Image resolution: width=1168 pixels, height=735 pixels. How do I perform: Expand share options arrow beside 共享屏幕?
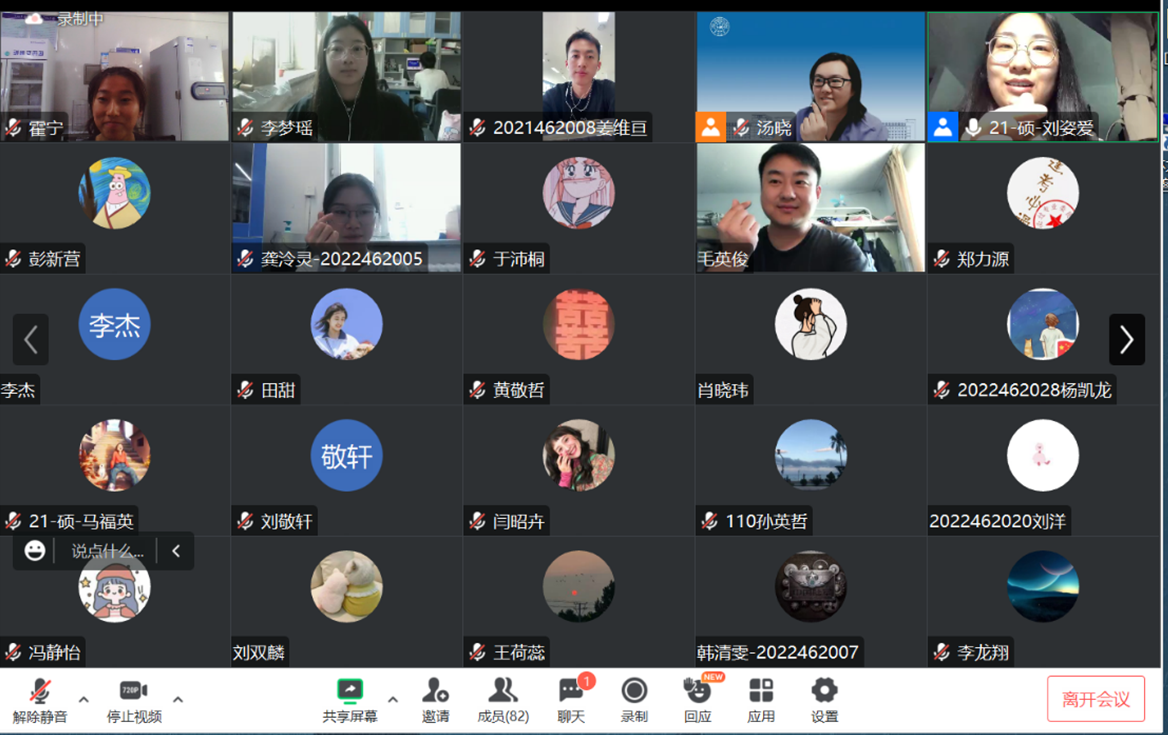click(393, 699)
